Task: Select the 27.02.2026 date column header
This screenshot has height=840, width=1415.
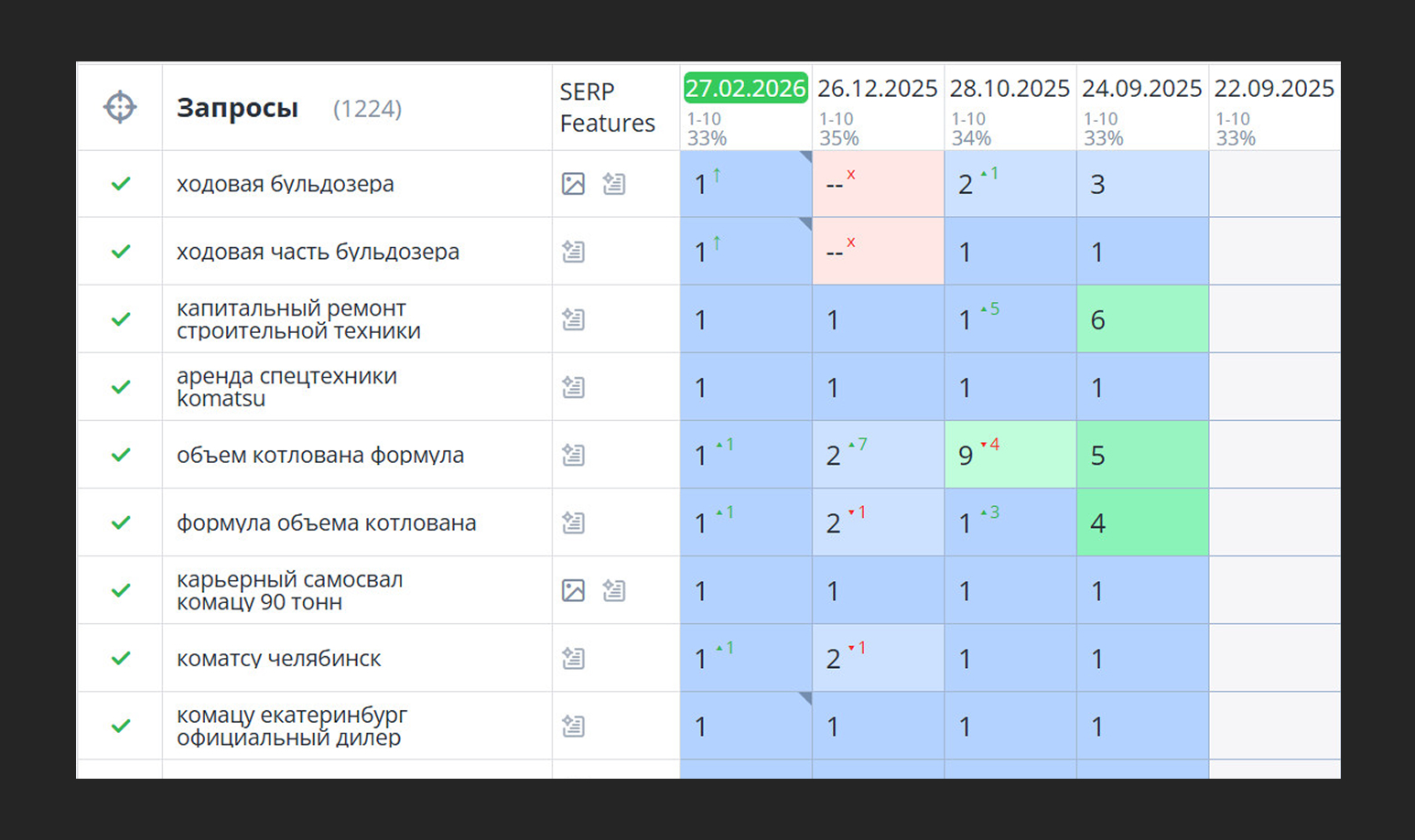Action: (x=746, y=88)
